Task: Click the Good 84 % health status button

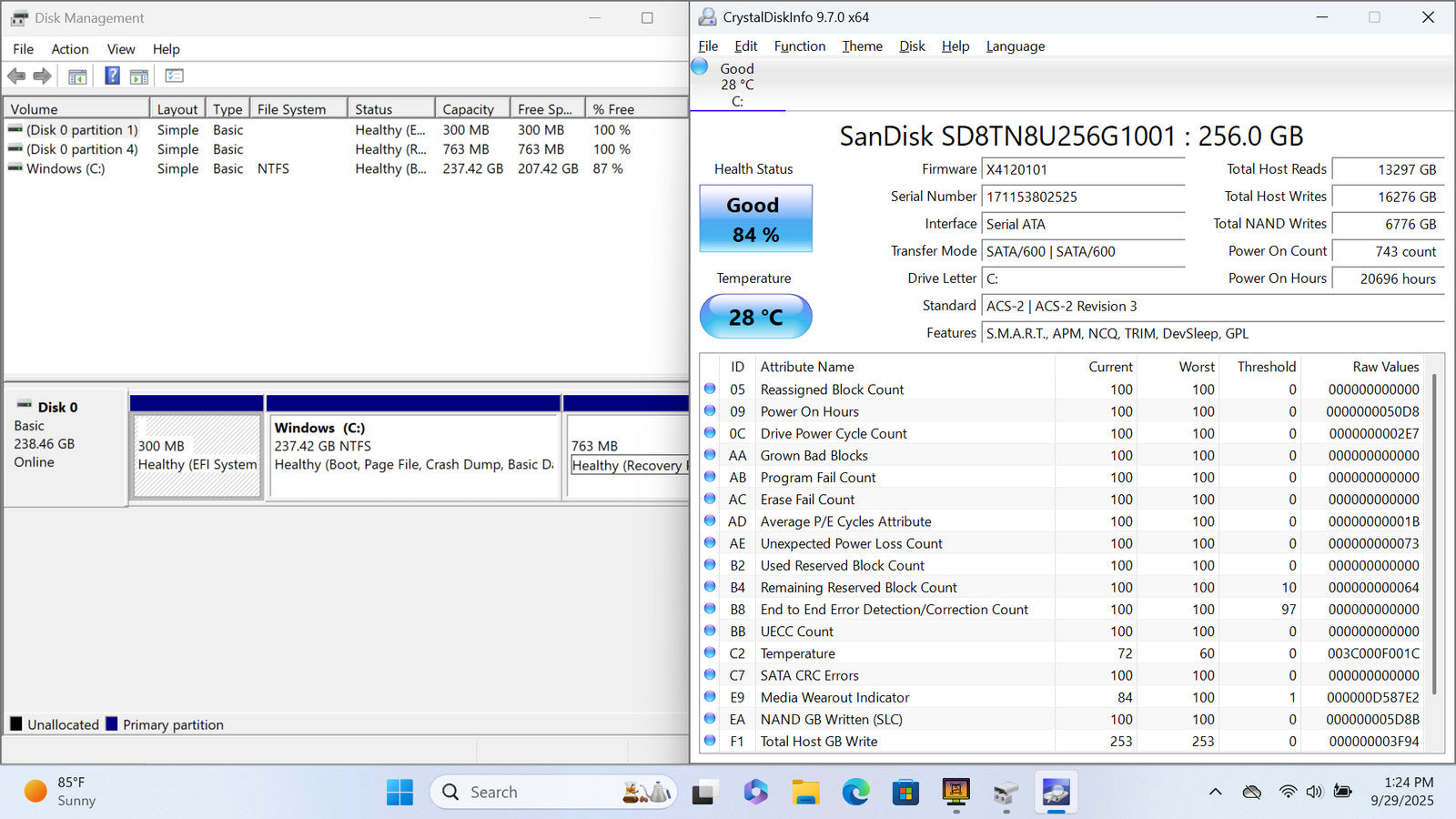Action: [755, 219]
